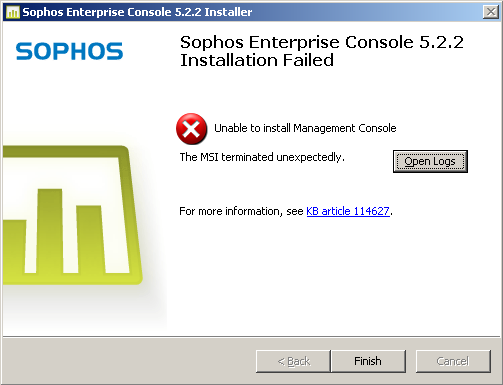Click the installer icon in the title bar
This screenshot has width=503, height=385.
pos(13,12)
